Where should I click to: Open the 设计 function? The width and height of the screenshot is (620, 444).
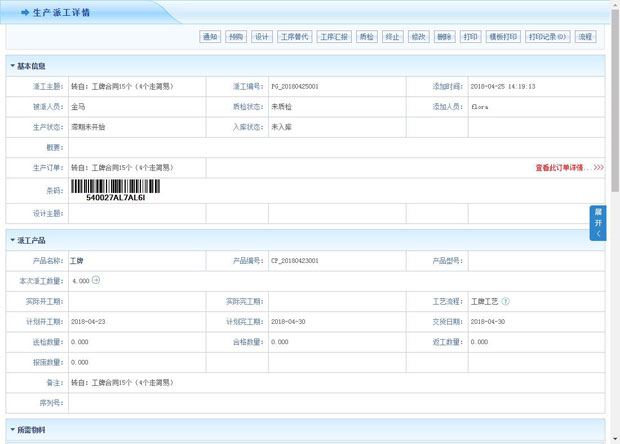click(262, 37)
